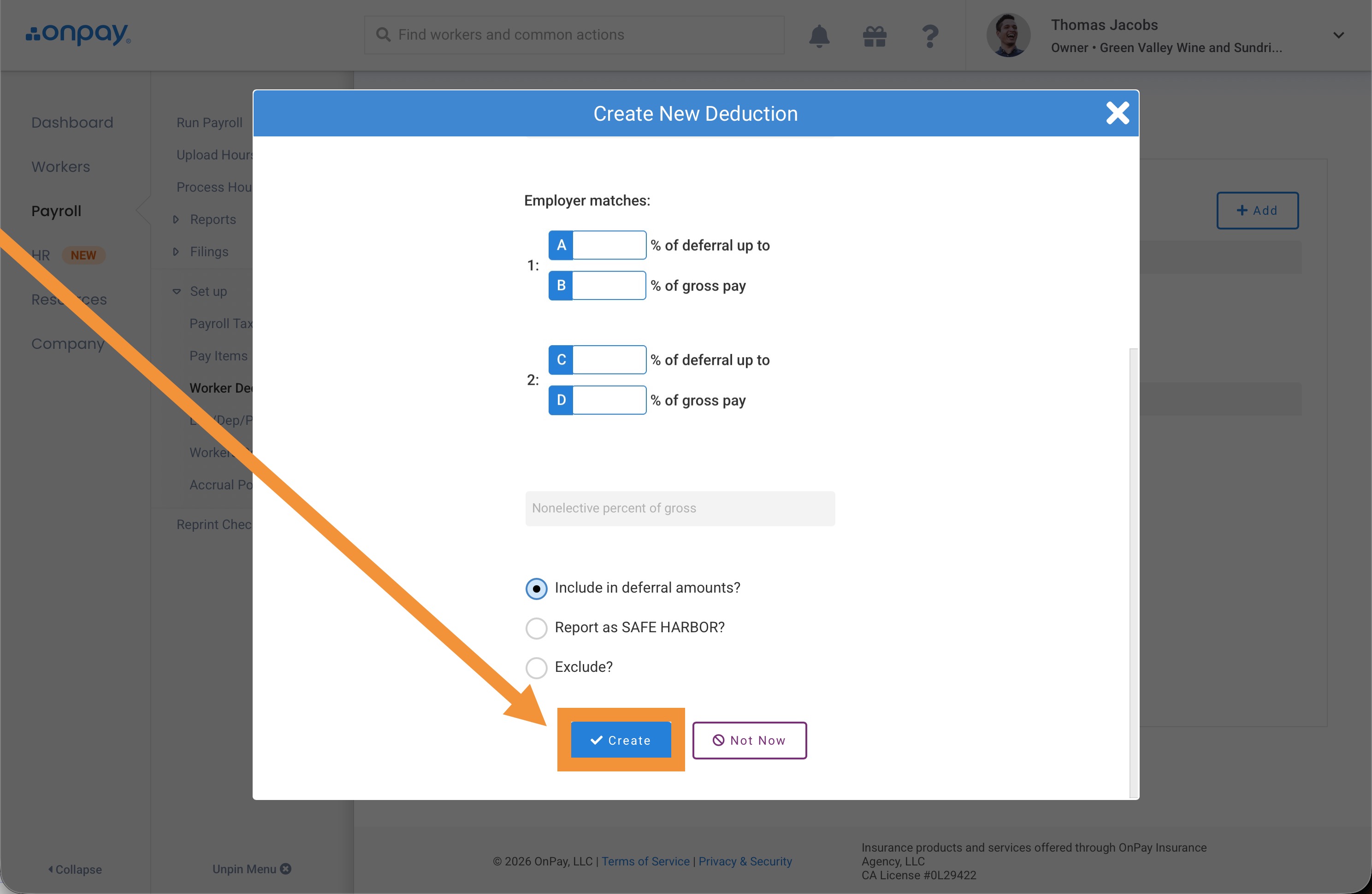1372x894 pixels.
Task: Click the search magnifier icon
Action: tap(384, 35)
